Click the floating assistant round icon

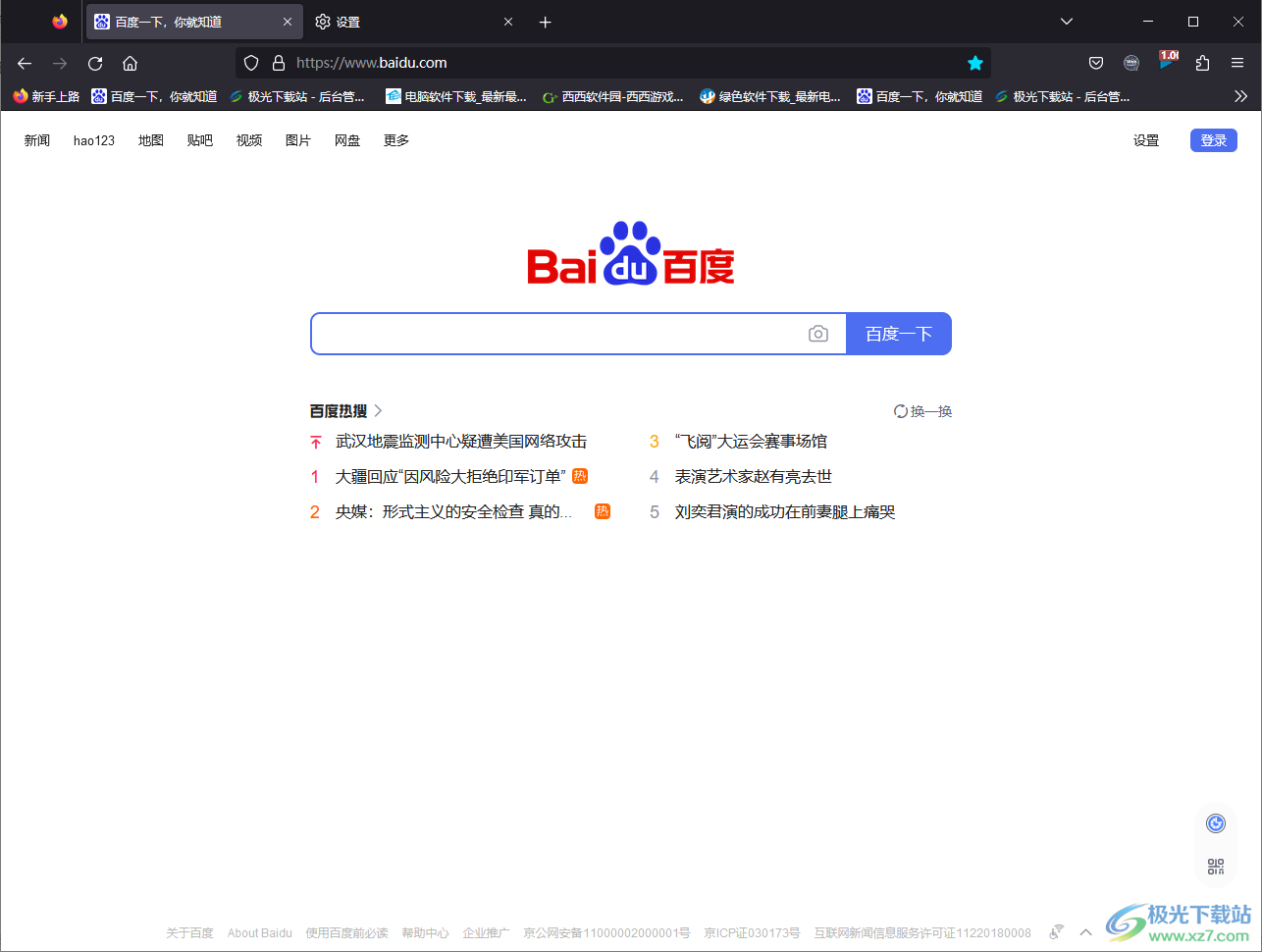tap(1216, 823)
